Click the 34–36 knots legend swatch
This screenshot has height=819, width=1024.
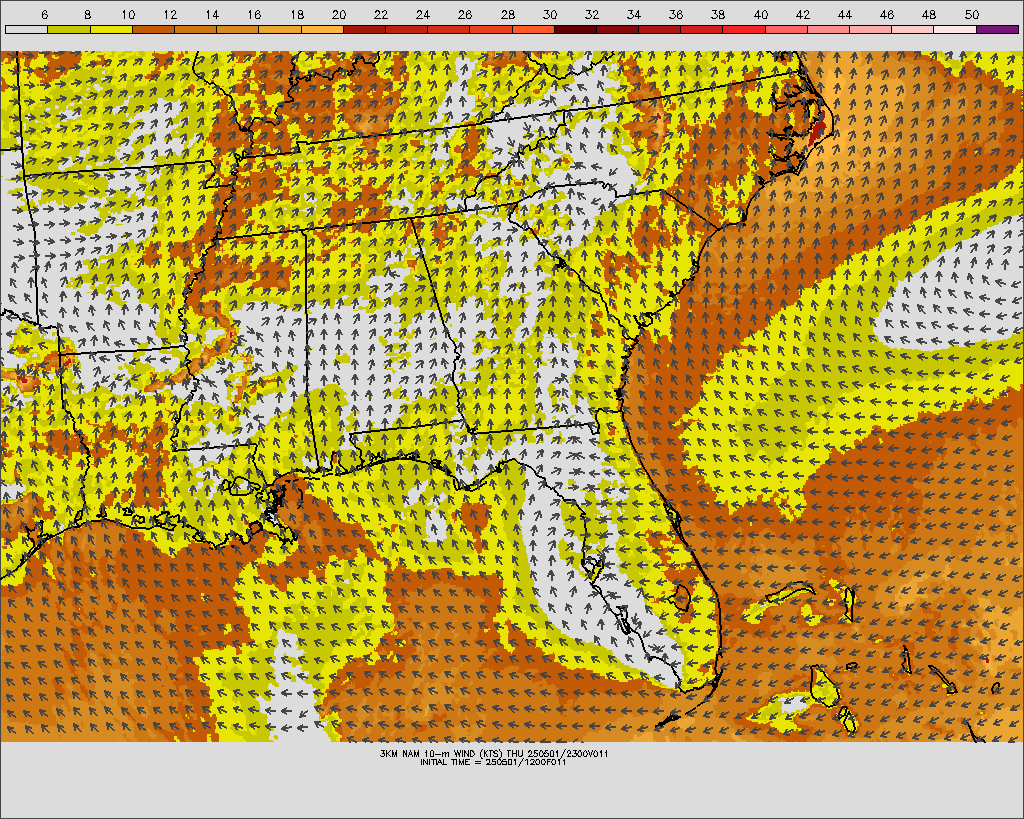660,29
